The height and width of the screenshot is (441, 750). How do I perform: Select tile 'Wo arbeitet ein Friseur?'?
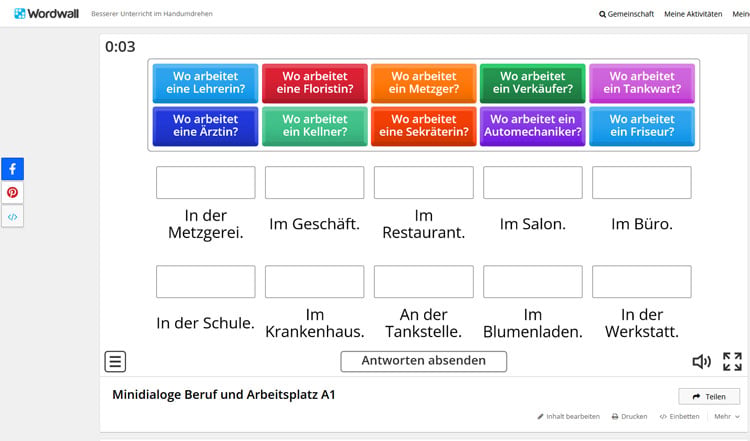click(642, 126)
